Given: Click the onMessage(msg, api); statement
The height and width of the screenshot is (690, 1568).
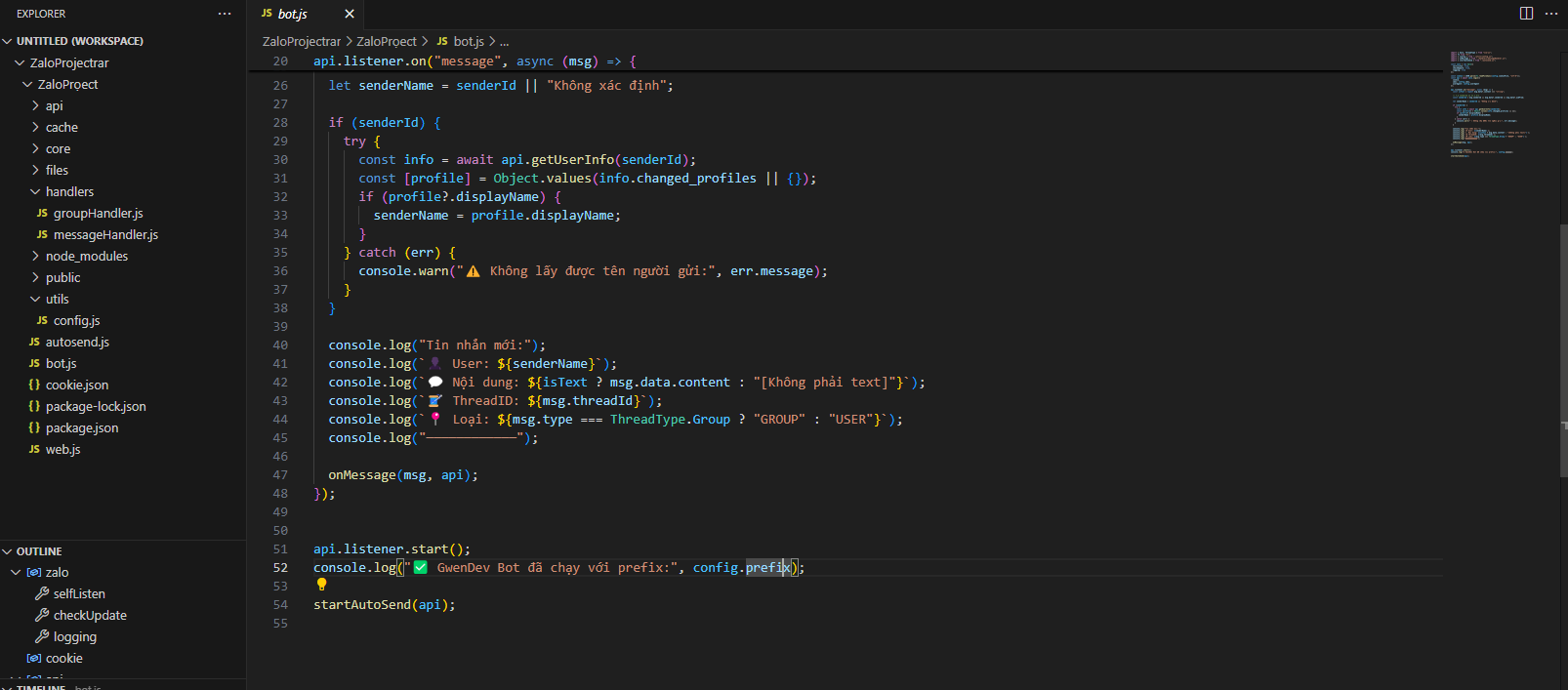Looking at the screenshot, I should tap(403, 474).
